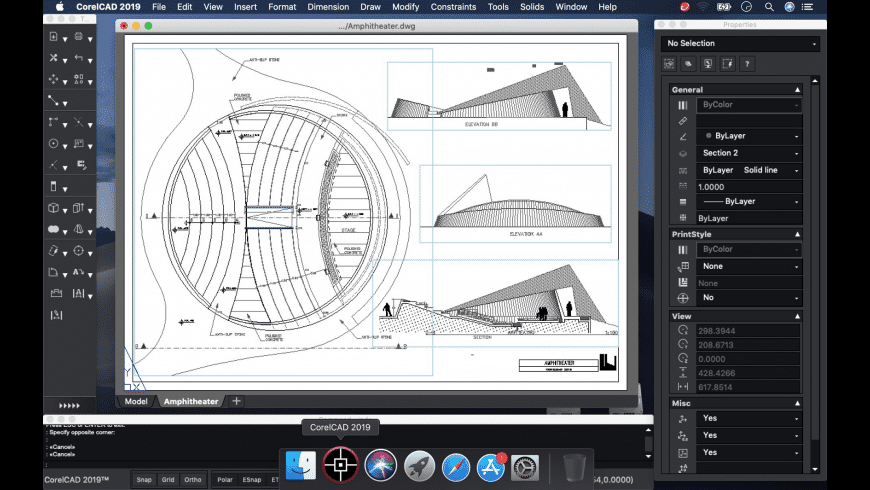
Task: Add a new sheet with plus button
Action: tap(236, 401)
